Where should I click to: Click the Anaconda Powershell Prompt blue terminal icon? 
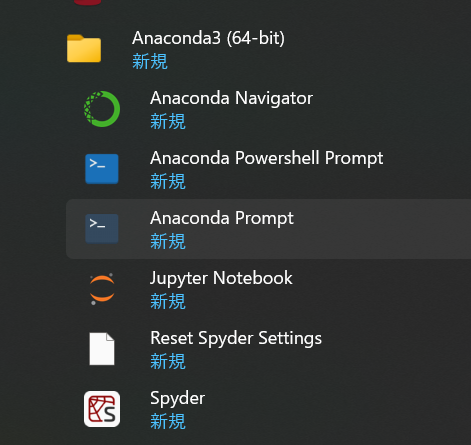click(102, 169)
